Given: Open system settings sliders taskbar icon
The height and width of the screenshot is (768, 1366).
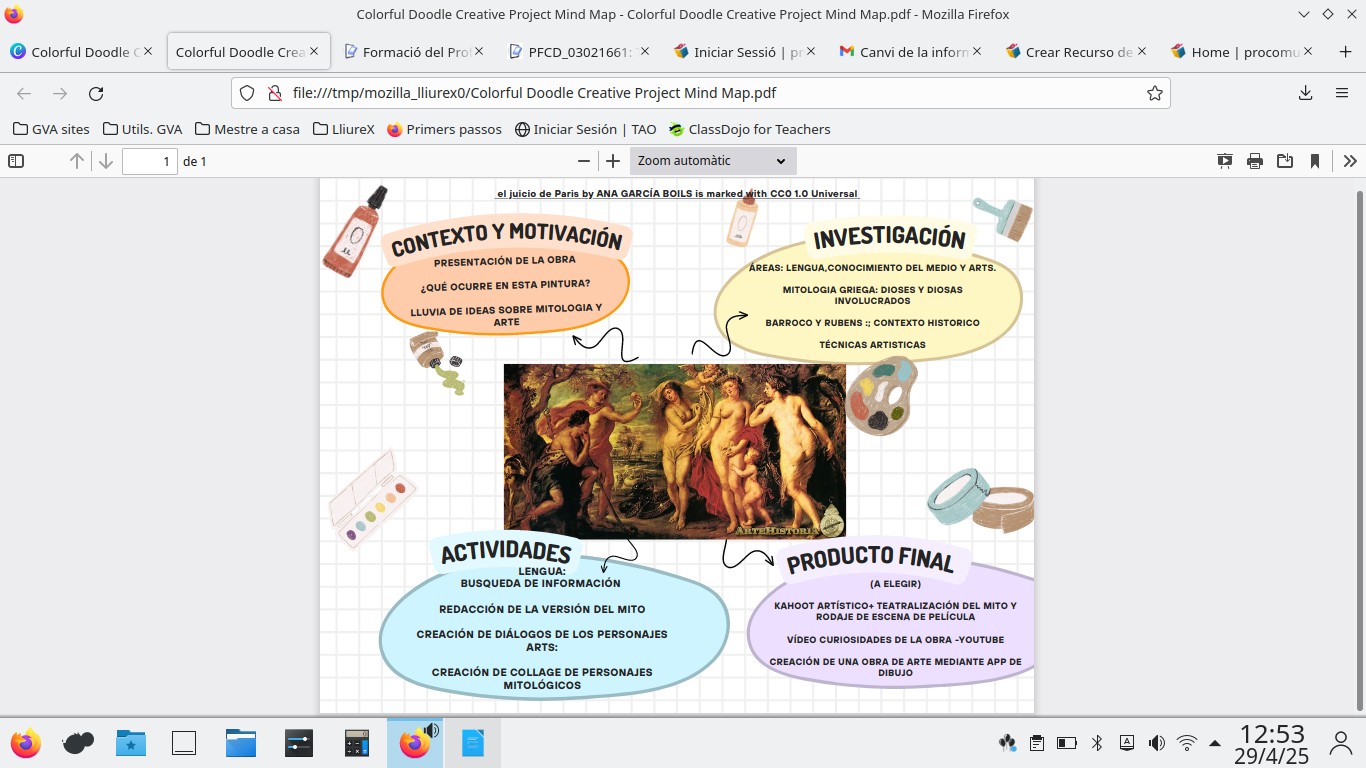Looking at the screenshot, I should pos(299,743).
